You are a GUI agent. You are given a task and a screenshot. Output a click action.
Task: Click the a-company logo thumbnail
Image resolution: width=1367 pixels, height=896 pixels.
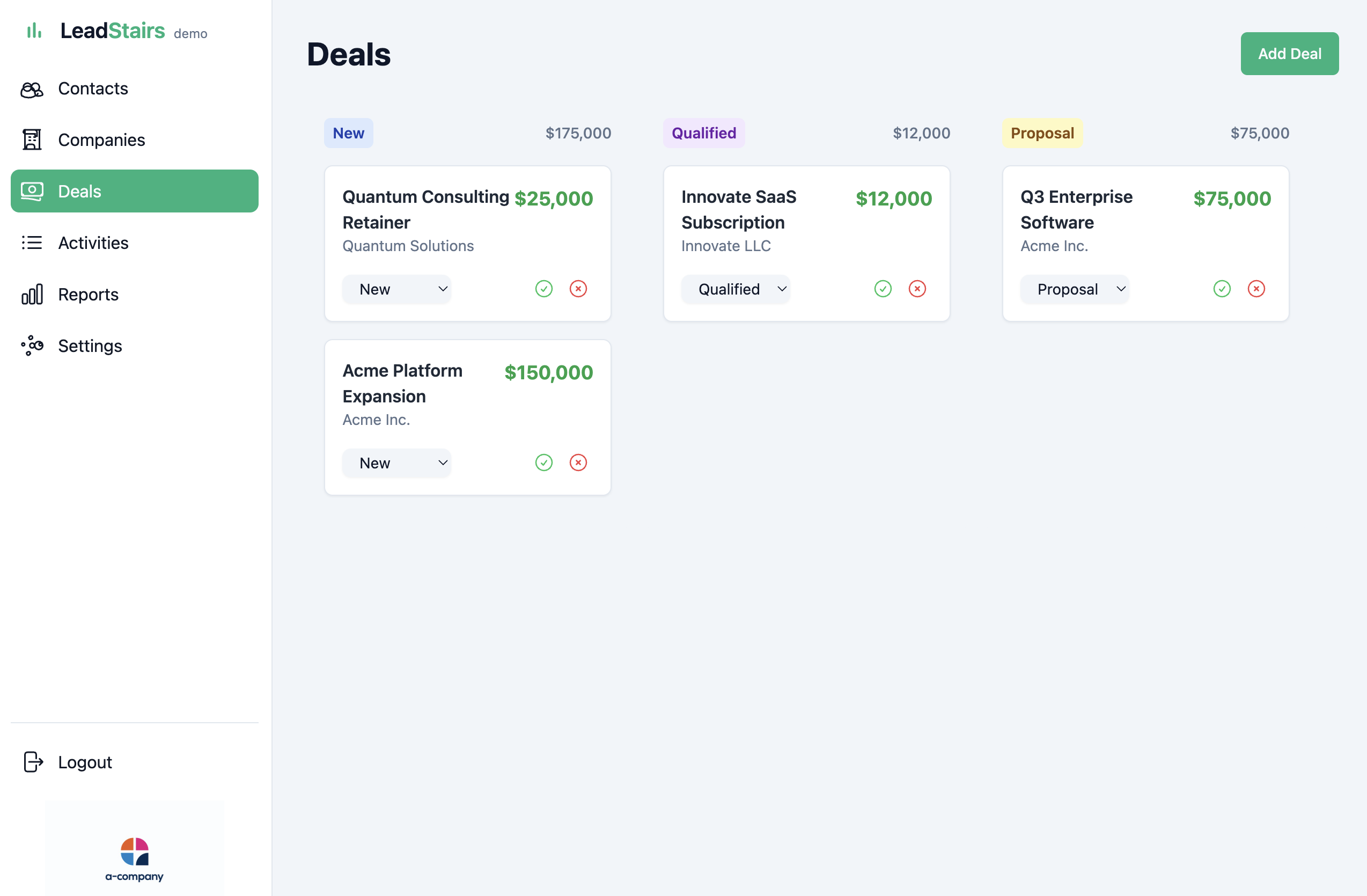135,858
